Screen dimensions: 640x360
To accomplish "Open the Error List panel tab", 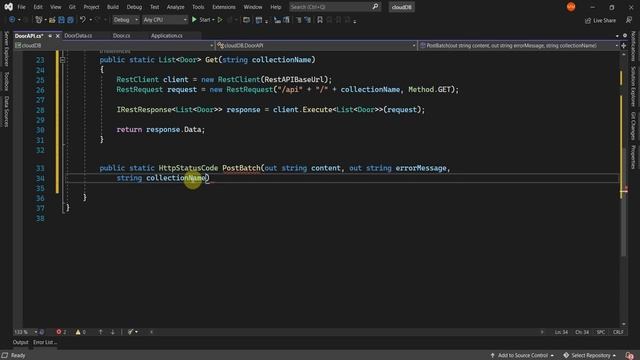I will pyautogui.click(x=44, y=342).
